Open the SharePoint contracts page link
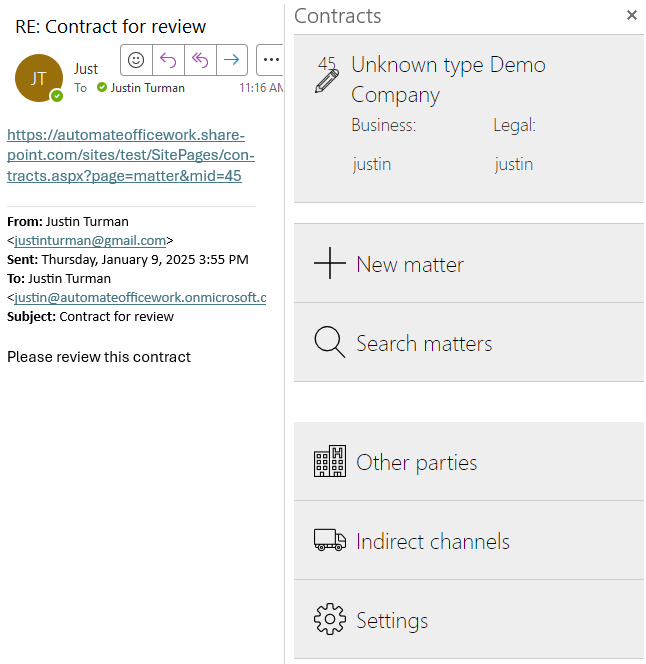The image size is (646, 664). coord(130,155)
